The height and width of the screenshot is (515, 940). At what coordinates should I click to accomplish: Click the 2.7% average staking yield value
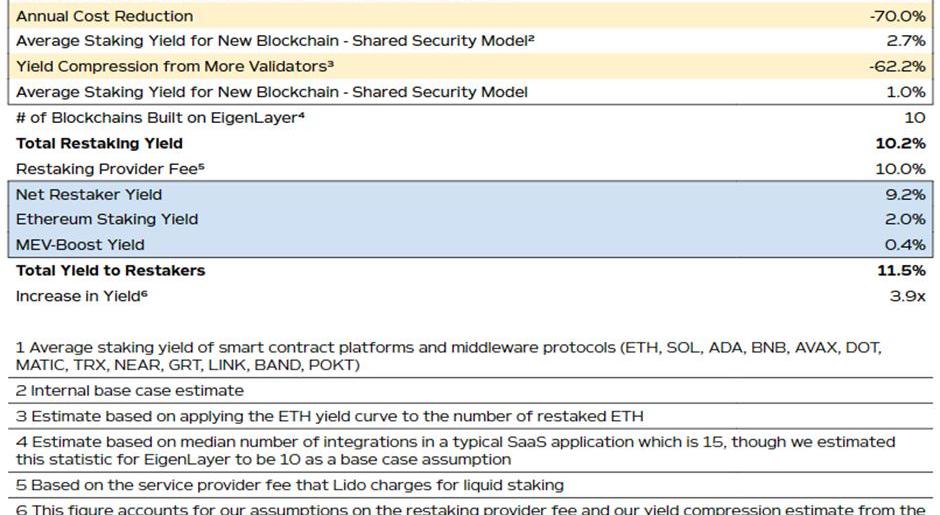tap(906, 41)
